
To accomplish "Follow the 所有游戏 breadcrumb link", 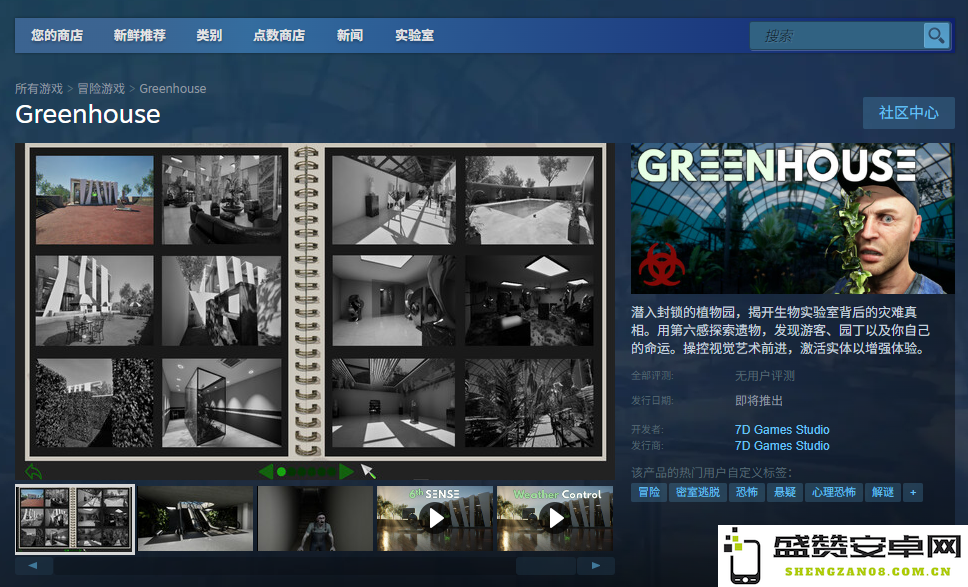I will (x=39, y=89).
